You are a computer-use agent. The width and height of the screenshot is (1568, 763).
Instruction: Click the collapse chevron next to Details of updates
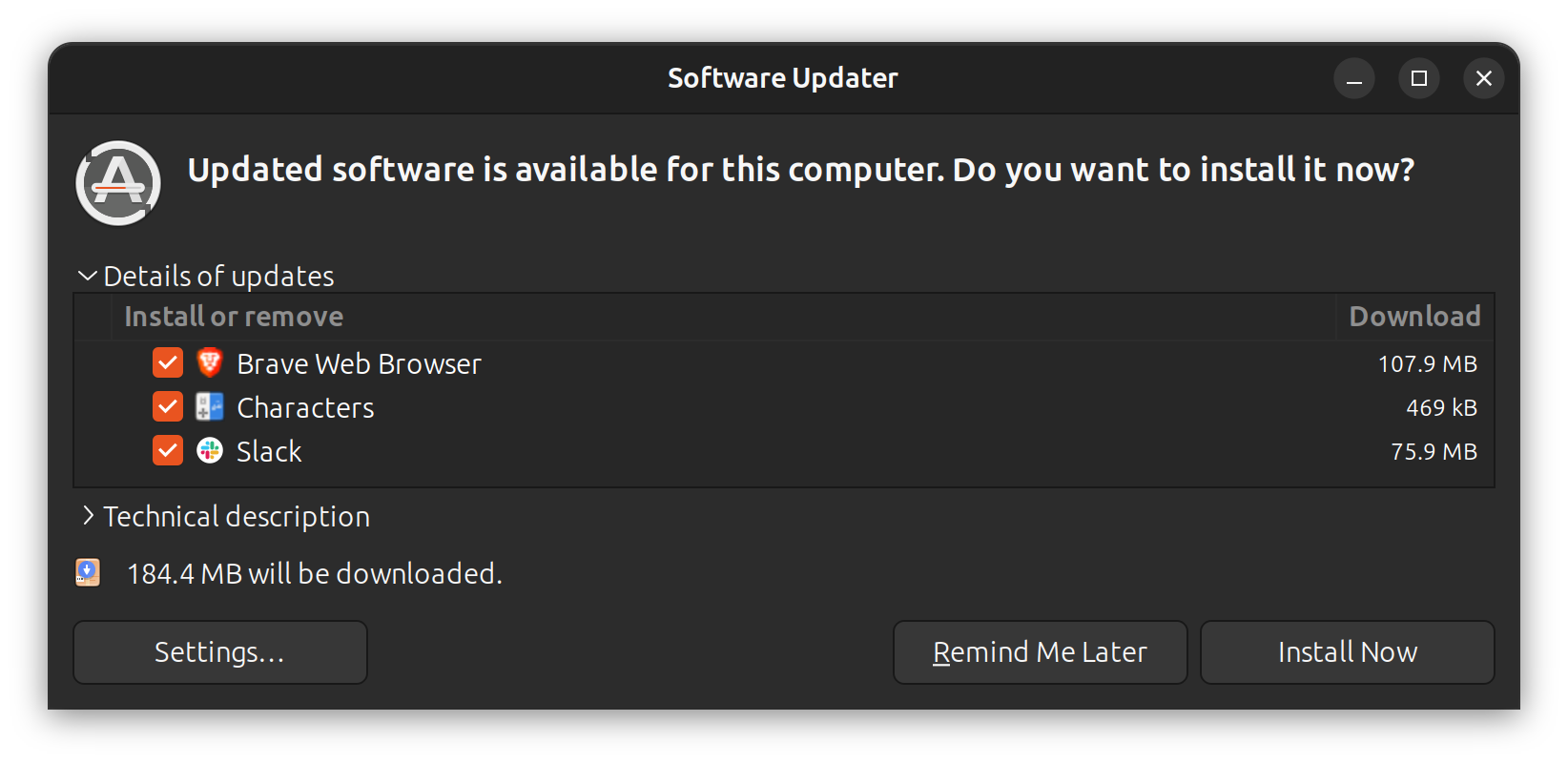87,276
